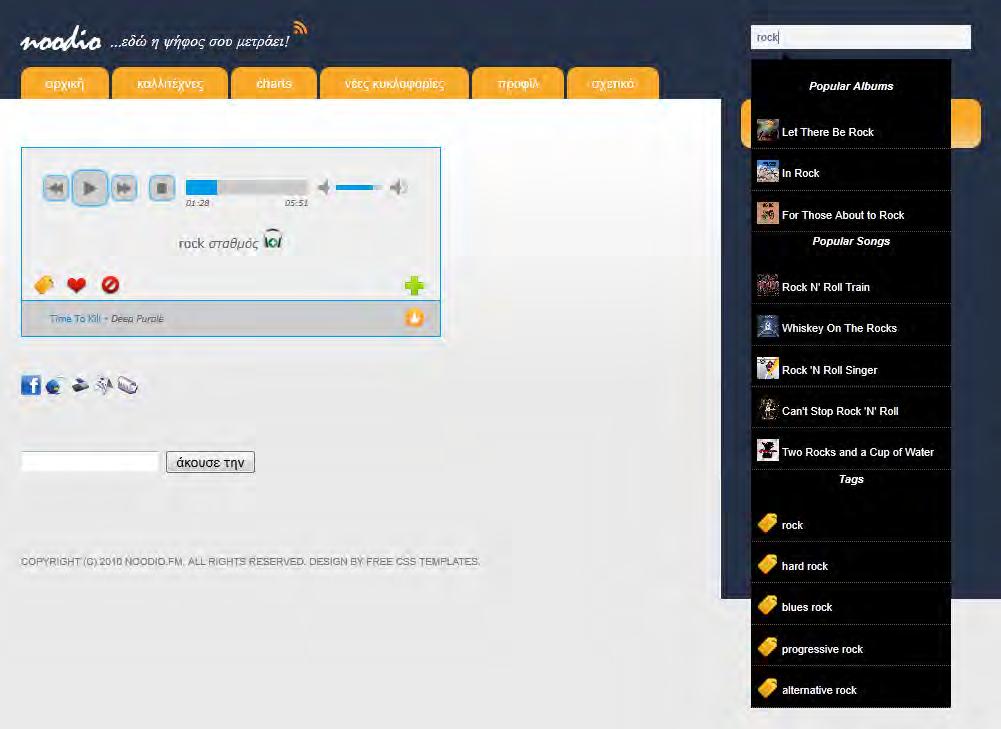Screen dimensions: 1001x729
Task: Select album In Rock
Action: point(851,172)
